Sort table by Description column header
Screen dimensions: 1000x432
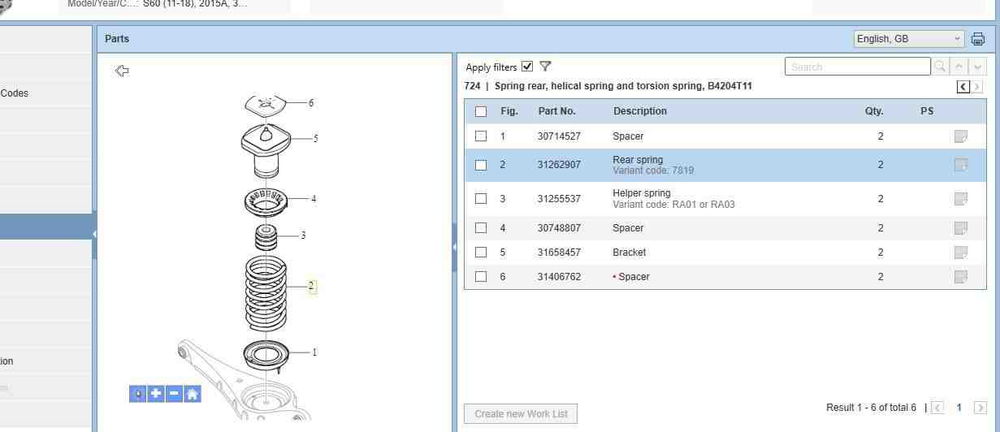[640, 112]
